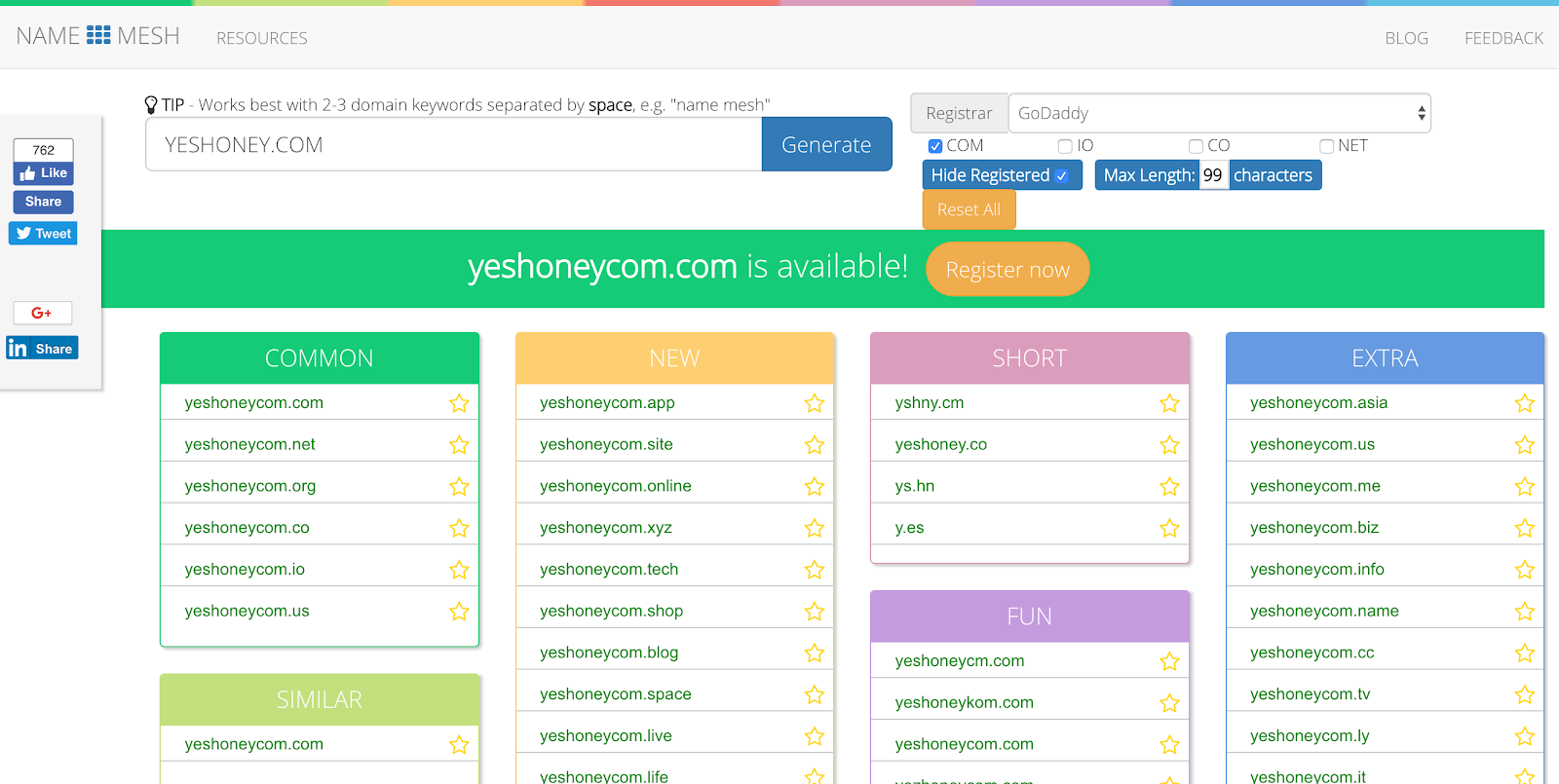1559x784 pixels.
Task: Star the yeshoneycom.shop domain
Action: tap(815, 612)
